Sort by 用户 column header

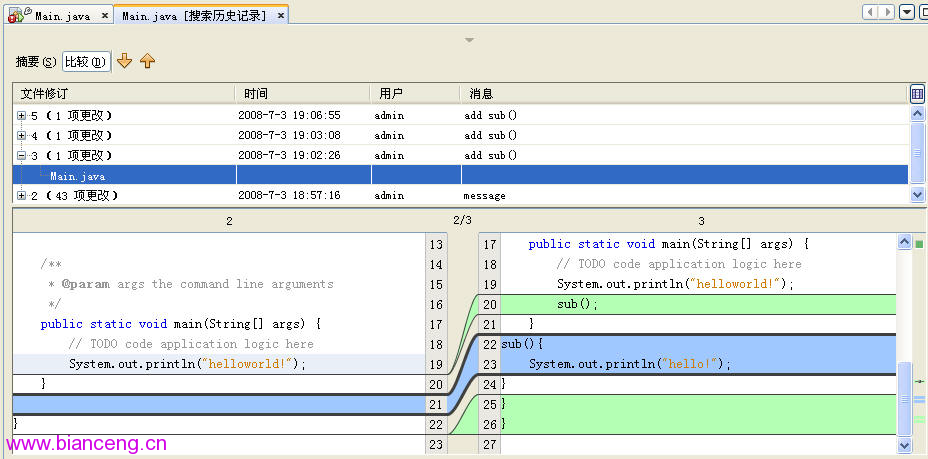pos(416,93)
